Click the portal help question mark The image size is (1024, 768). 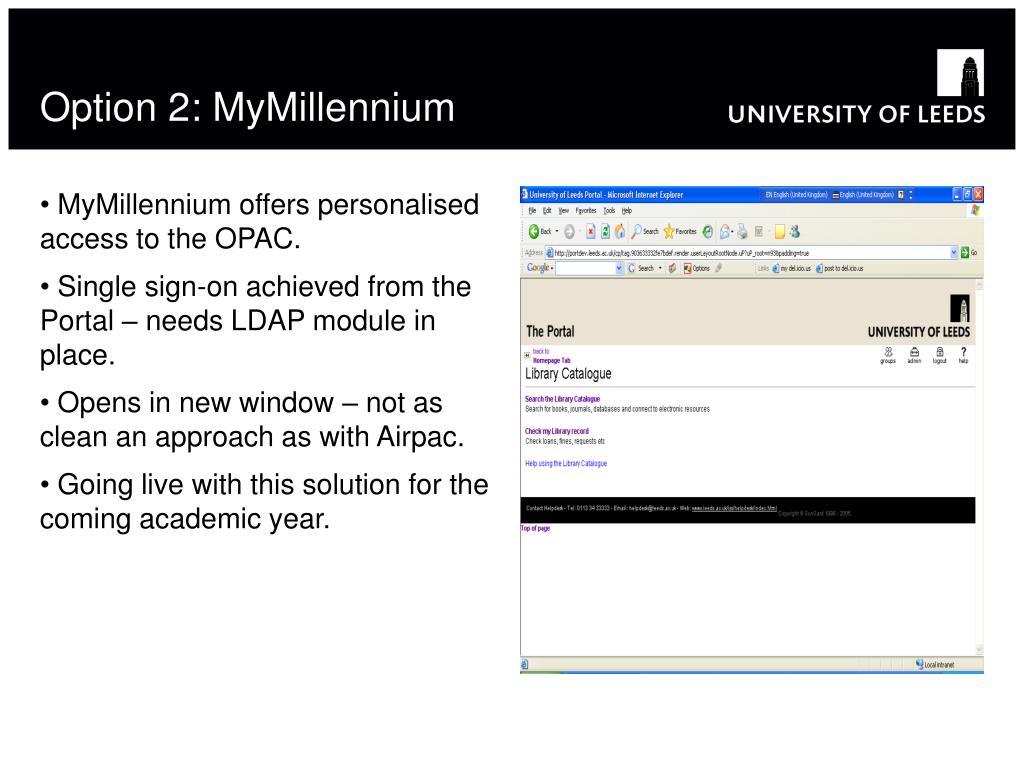[963, 355]
